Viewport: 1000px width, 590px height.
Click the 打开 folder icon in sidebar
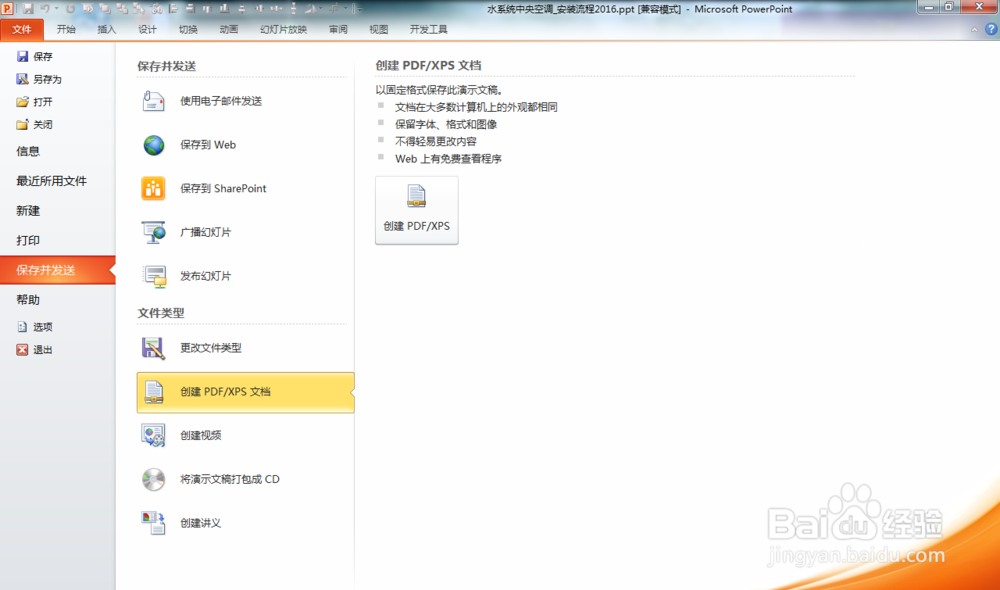pos(22,101)
